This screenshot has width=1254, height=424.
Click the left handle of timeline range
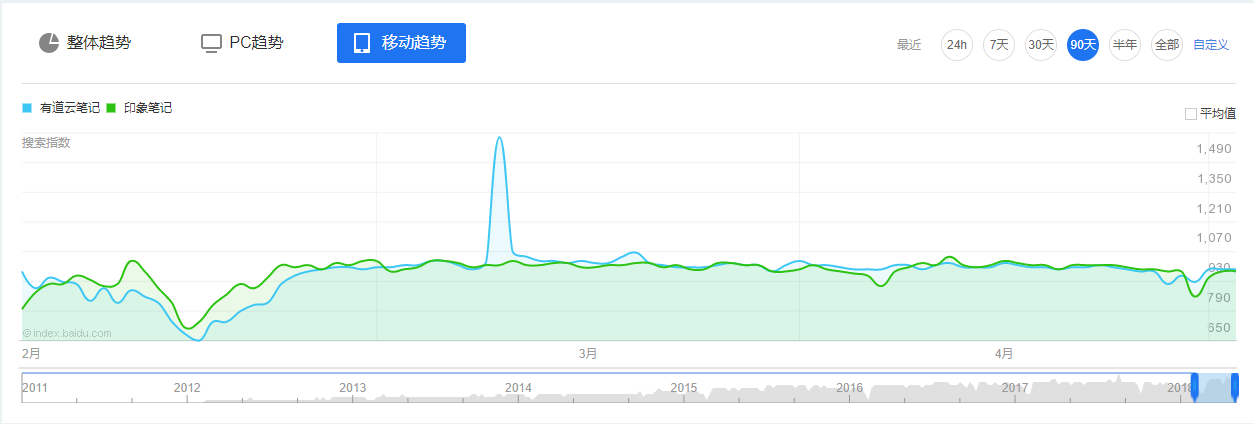pos(1194,387)
